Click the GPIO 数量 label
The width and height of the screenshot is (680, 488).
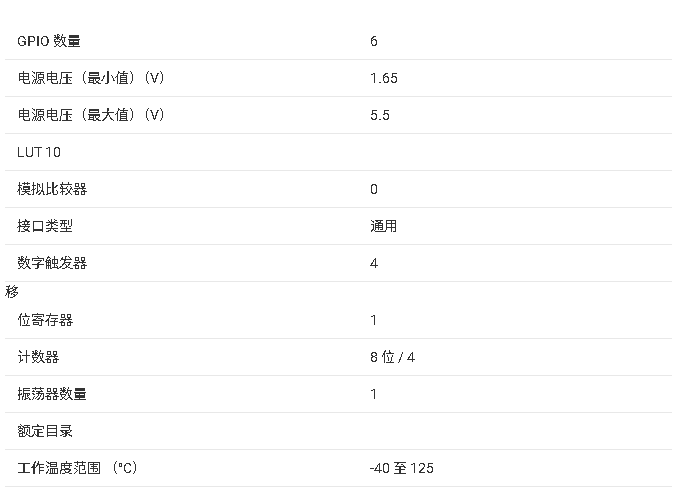click(49, 41)
